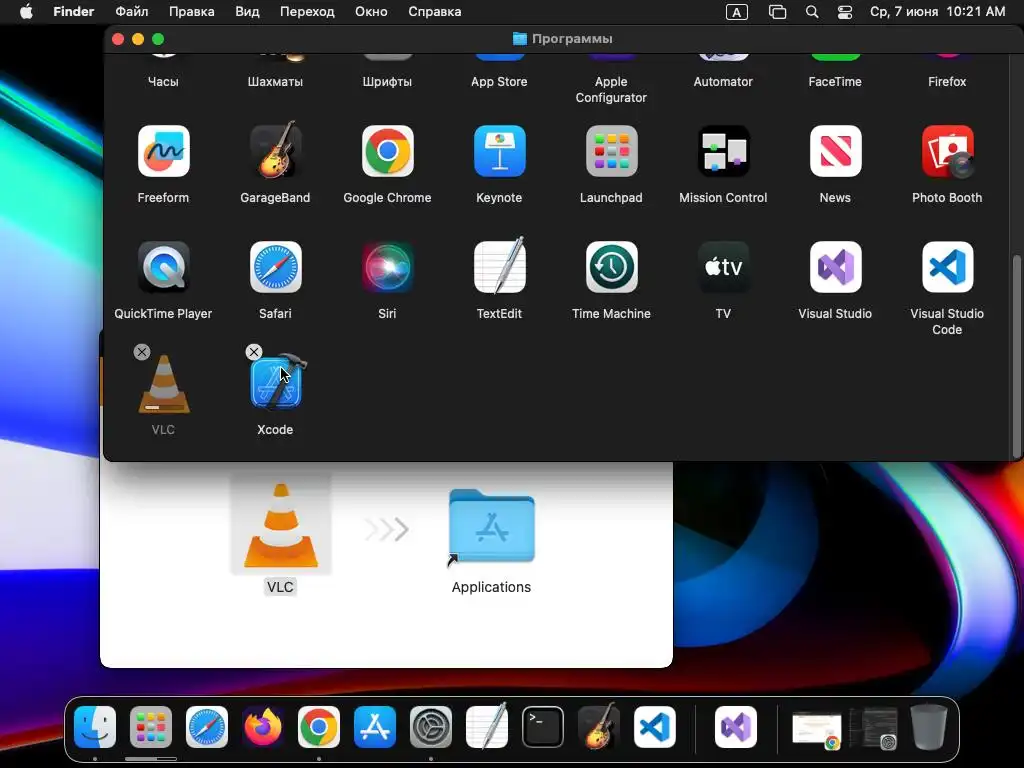
Task: Open the Окно menu
Action: pyautogui.click(x=371, y=12)
